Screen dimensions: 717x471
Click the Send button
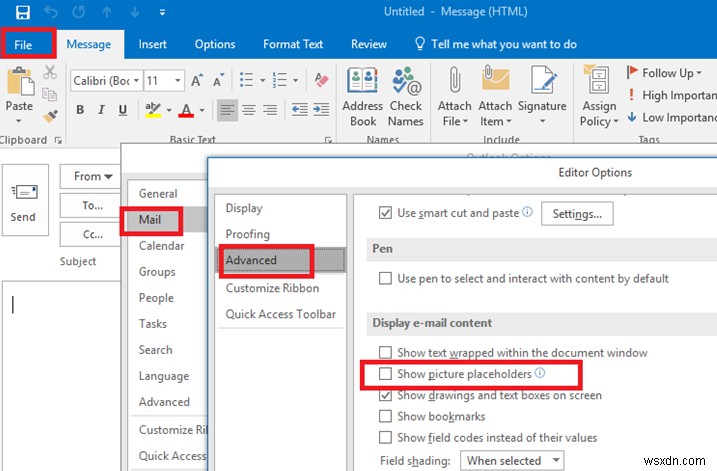[x=25, y=200]
